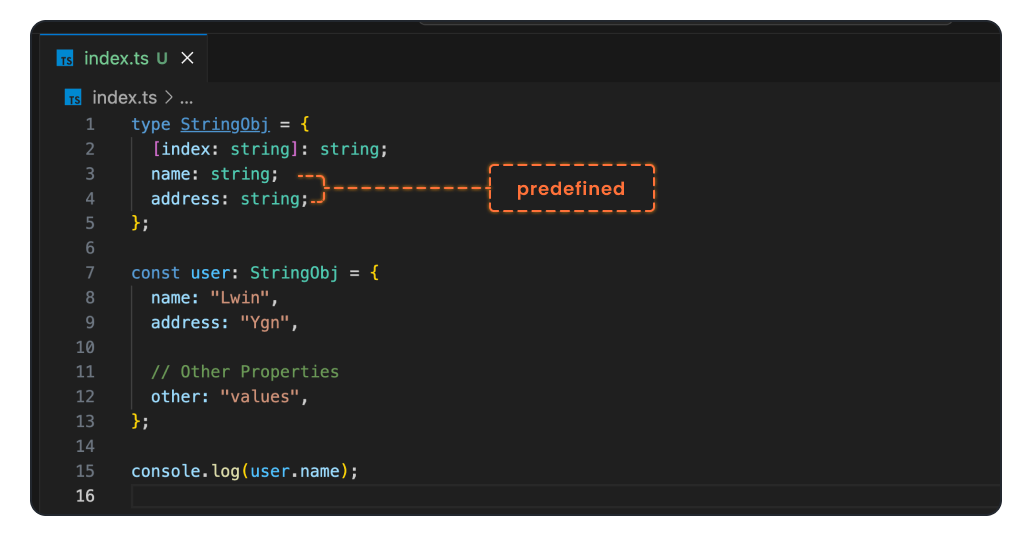
Task: Click the TS file icon in the breadcrumb
Action: tap(73, 98)
